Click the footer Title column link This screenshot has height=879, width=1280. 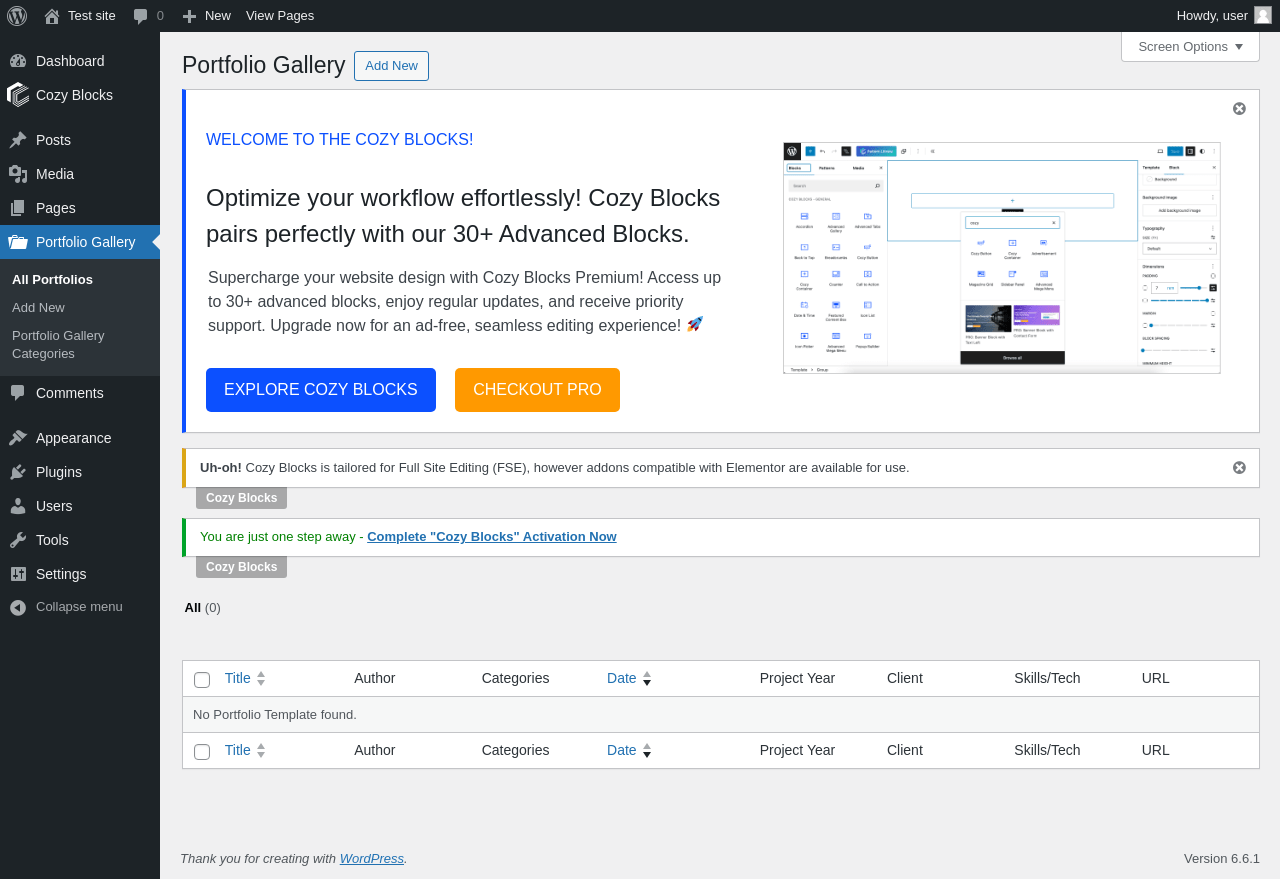pos(238,750)
